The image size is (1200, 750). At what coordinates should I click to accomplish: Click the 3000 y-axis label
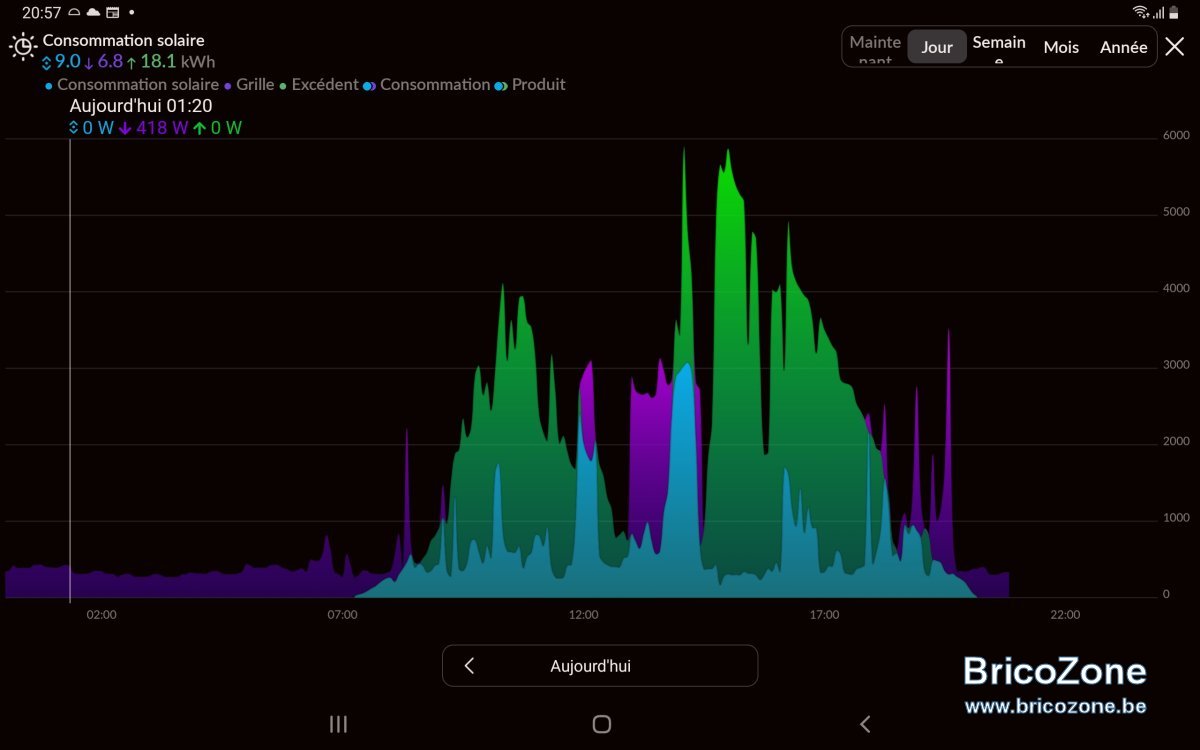1176,365
